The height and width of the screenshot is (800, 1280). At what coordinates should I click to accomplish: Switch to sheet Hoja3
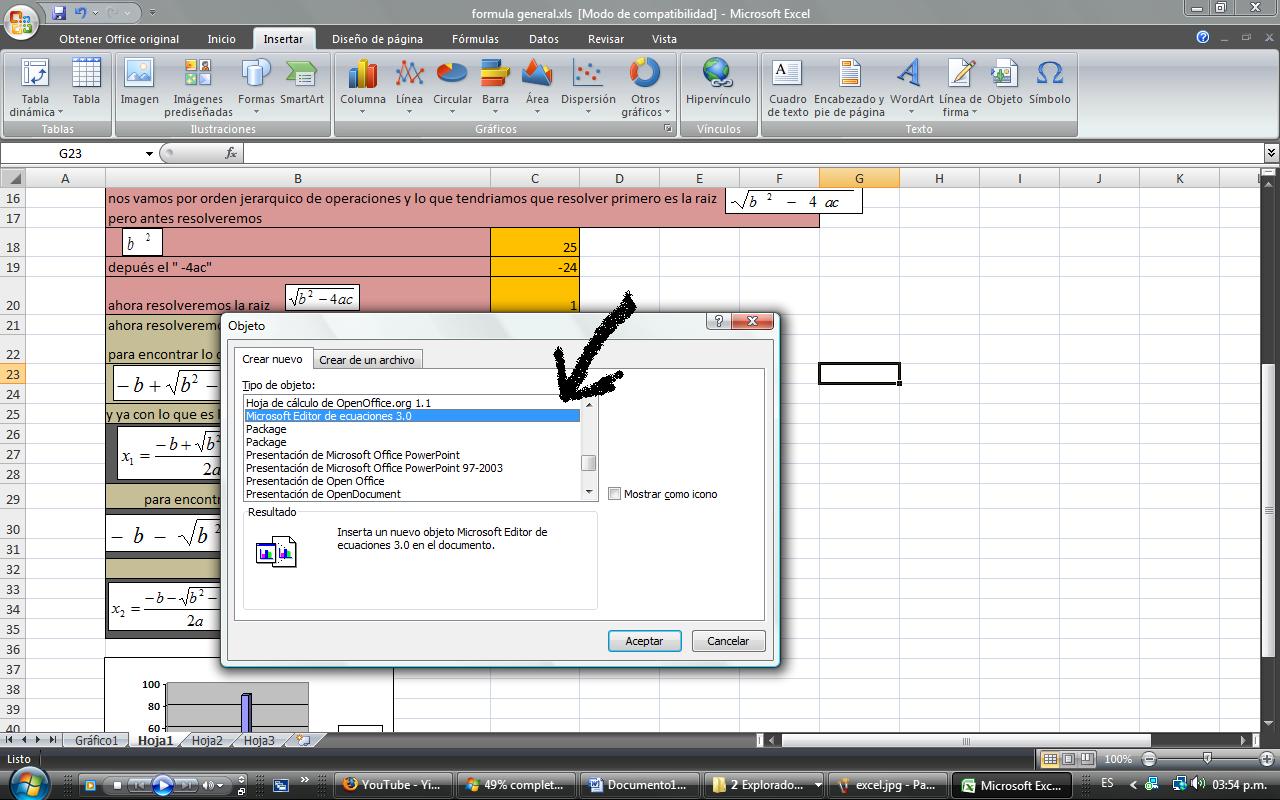point(259,741)
